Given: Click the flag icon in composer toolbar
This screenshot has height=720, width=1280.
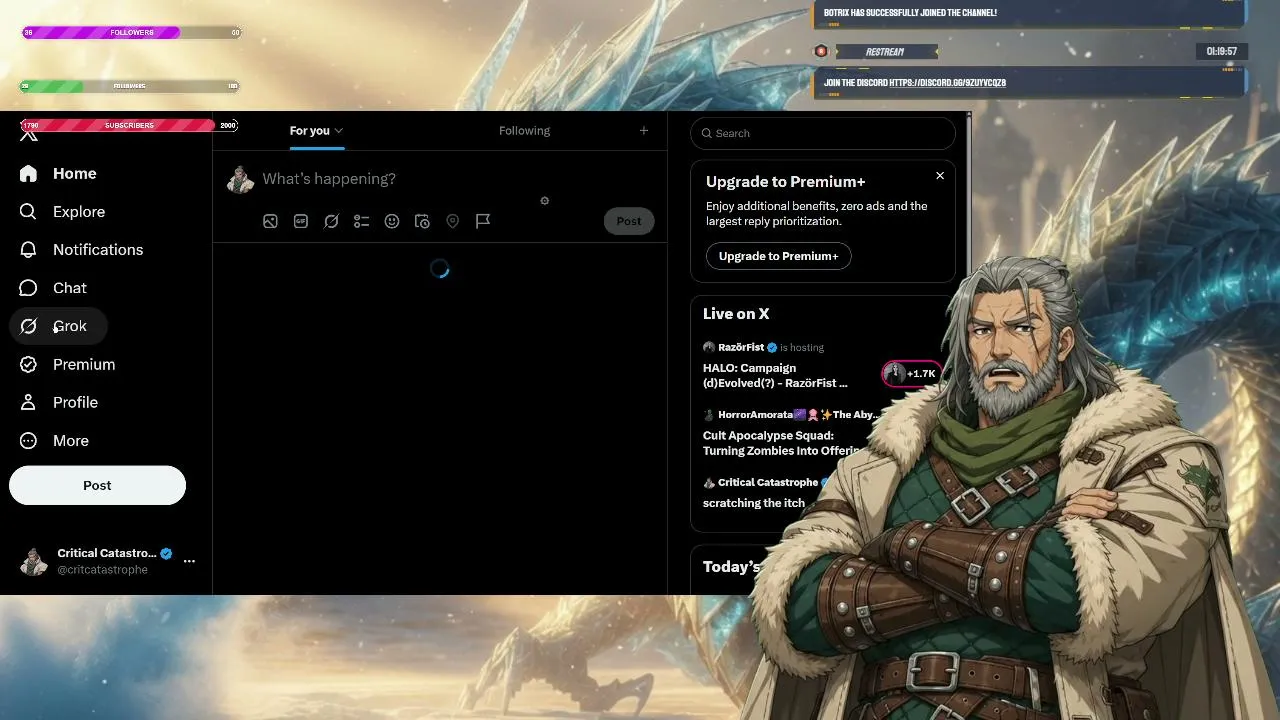Looking at the screenshot, I should click(x=483, y=221).
